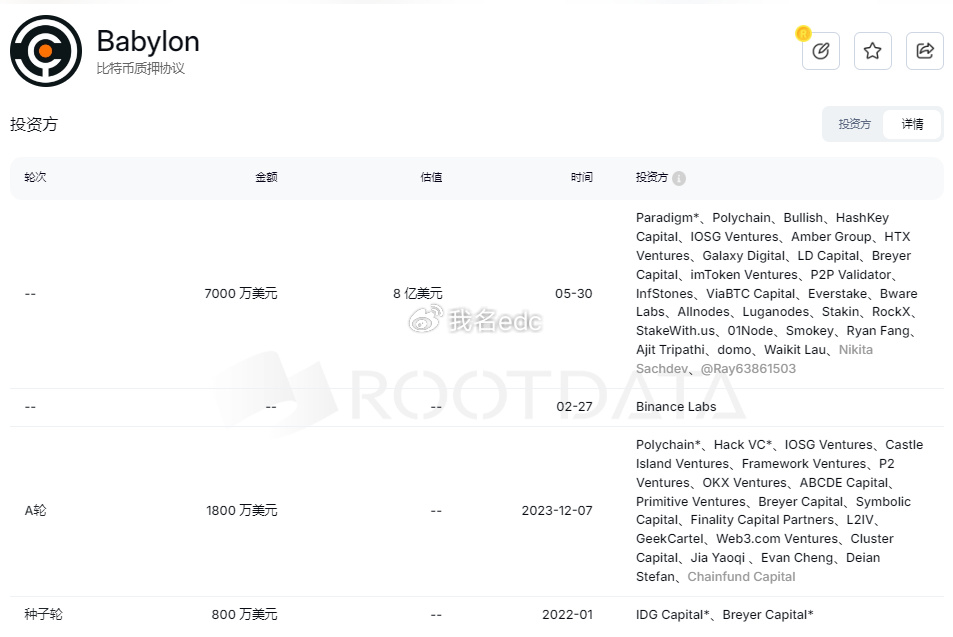Click the 2022-01 date cell

[567, 615]
